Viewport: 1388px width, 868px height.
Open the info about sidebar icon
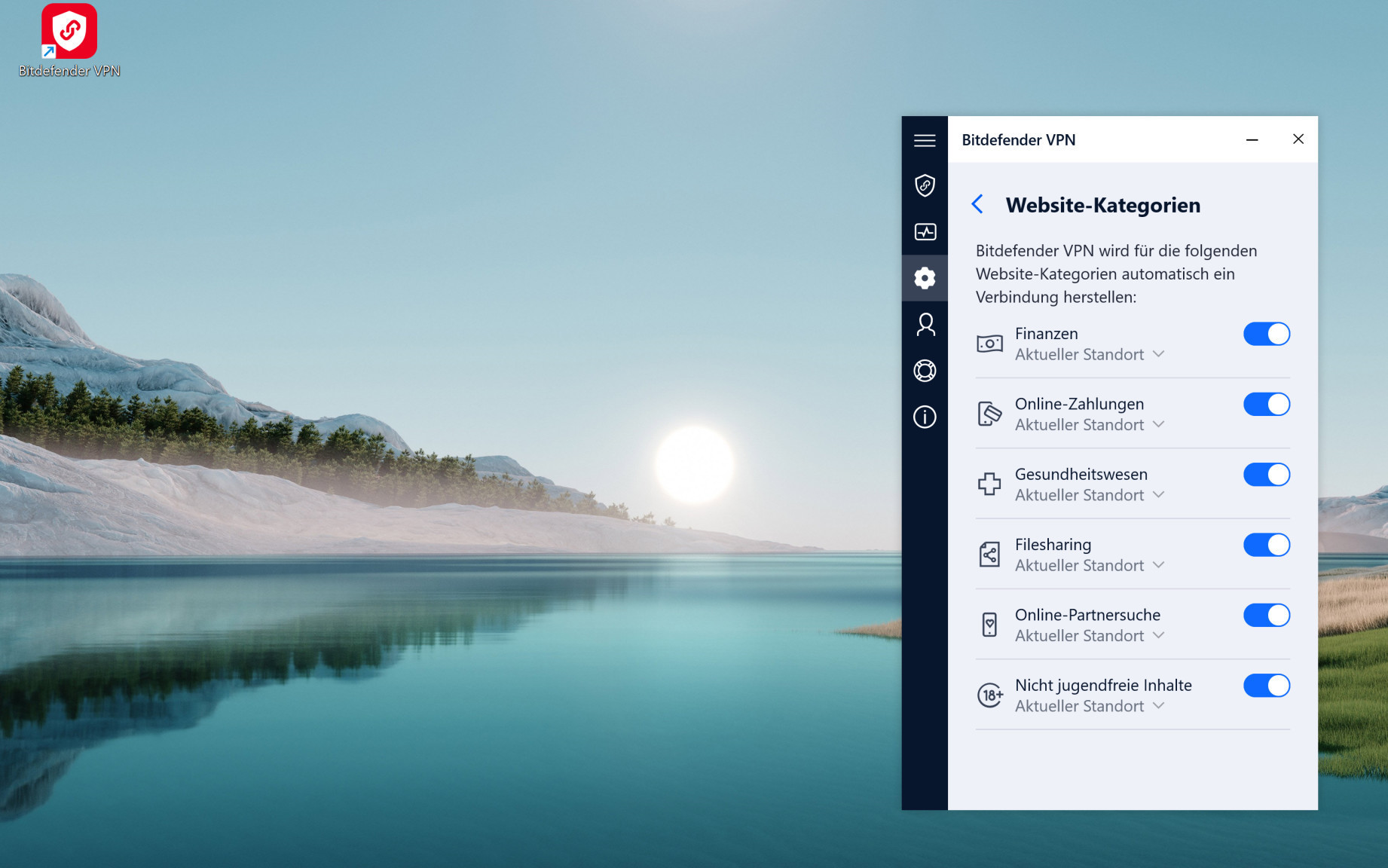pos(925,417)
